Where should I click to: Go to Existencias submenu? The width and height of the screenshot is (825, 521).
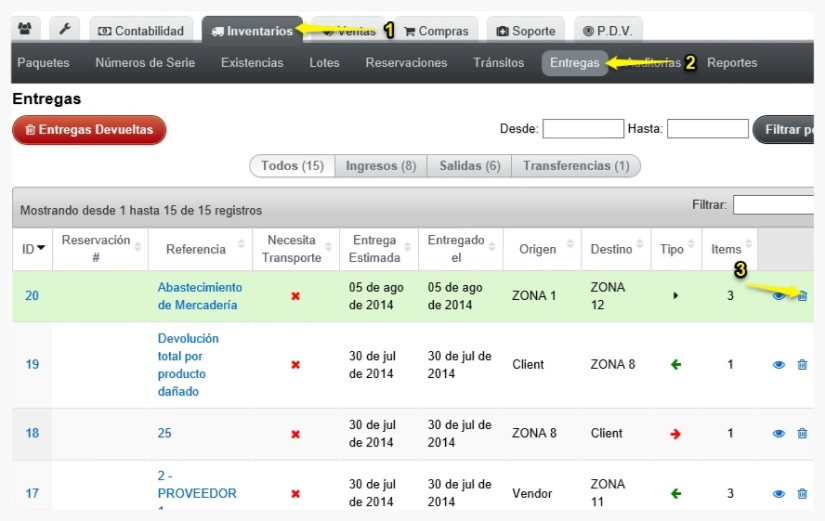click(252, 63)
